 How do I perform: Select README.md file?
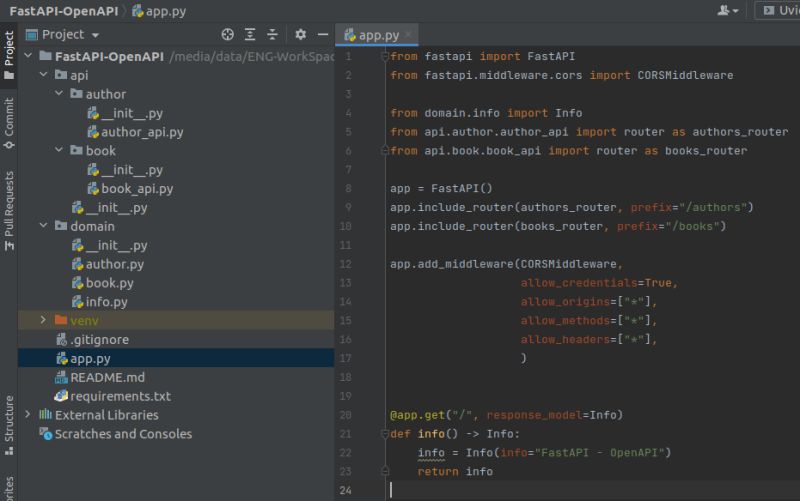(99, 377)
